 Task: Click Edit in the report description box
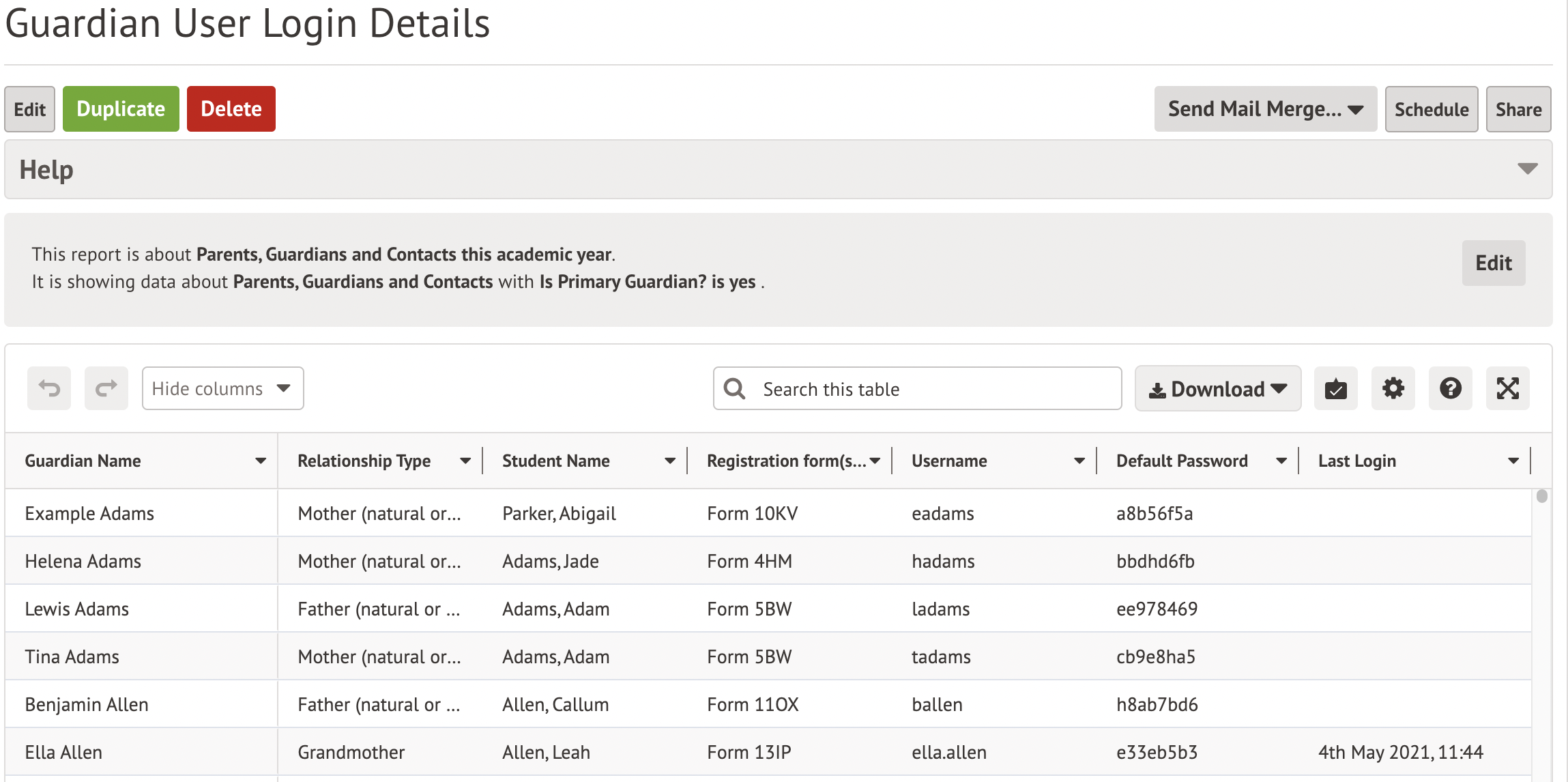click(x=1493, y=263)
